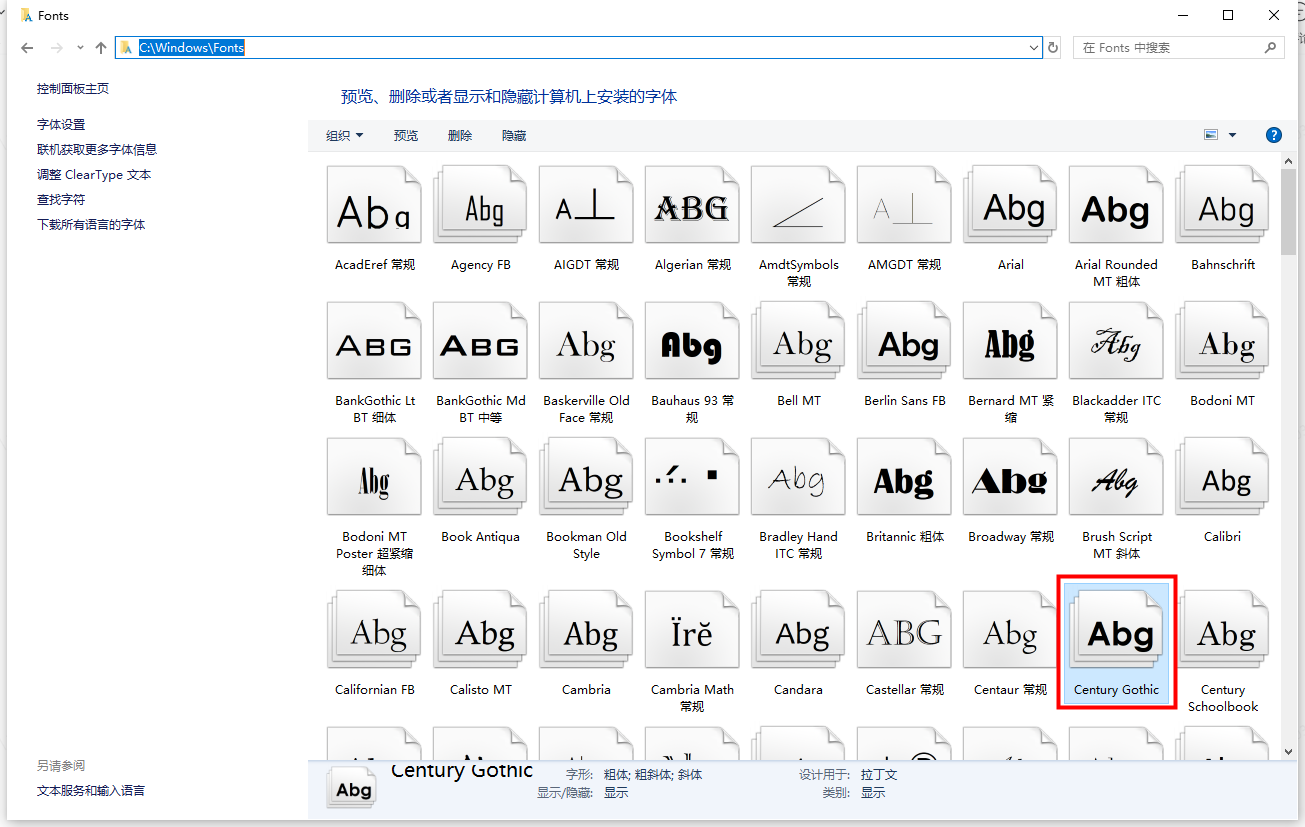The image size is (1305, 827).
Task: Refresh the Fonts folder view
Action: (x=1053, y=48)
